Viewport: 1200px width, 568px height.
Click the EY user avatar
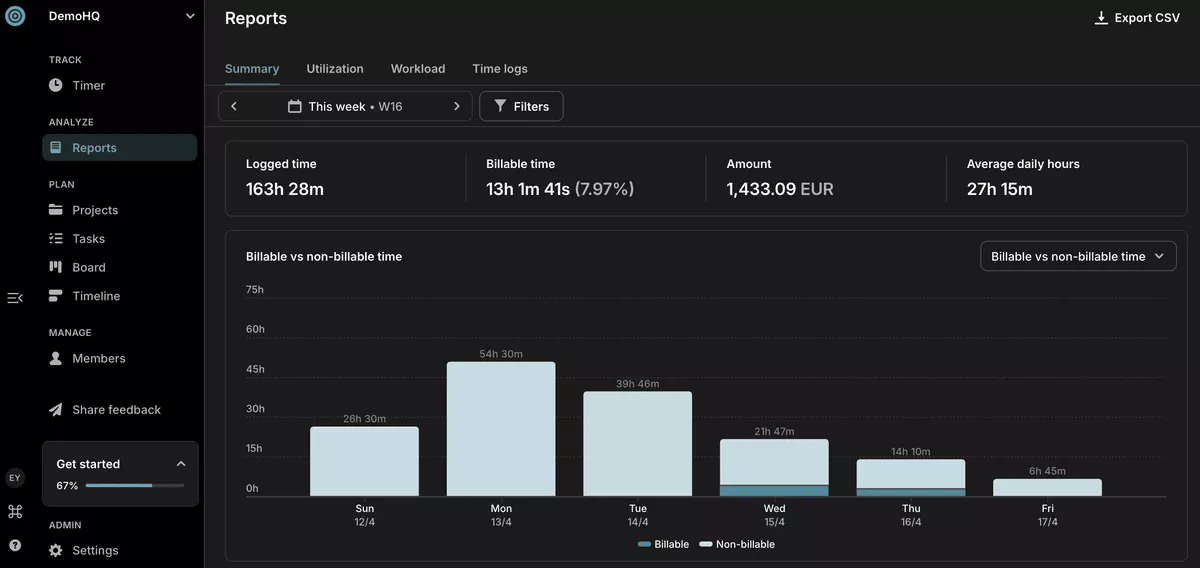14,478
